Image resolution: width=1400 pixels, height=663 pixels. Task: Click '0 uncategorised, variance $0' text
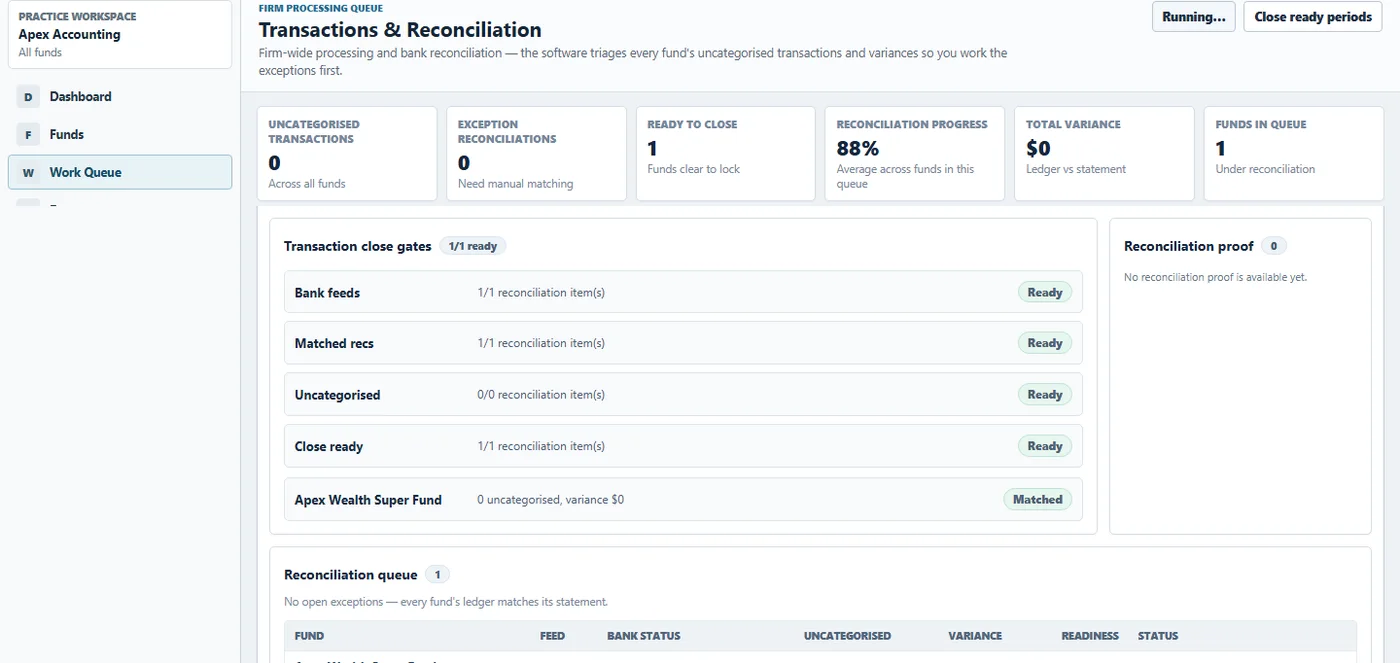tap(550, 499)
